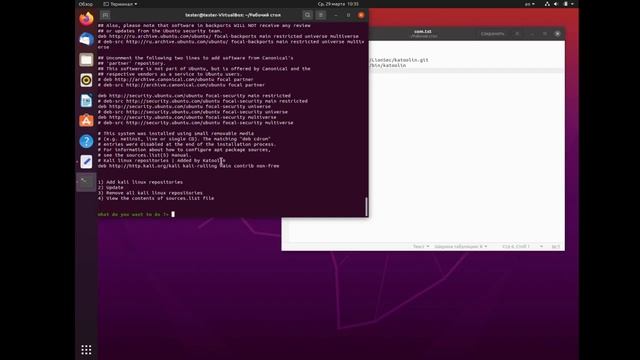Click the katoolin.git line in editor
This screenshot has height=360, width=640.
(399, 60)
